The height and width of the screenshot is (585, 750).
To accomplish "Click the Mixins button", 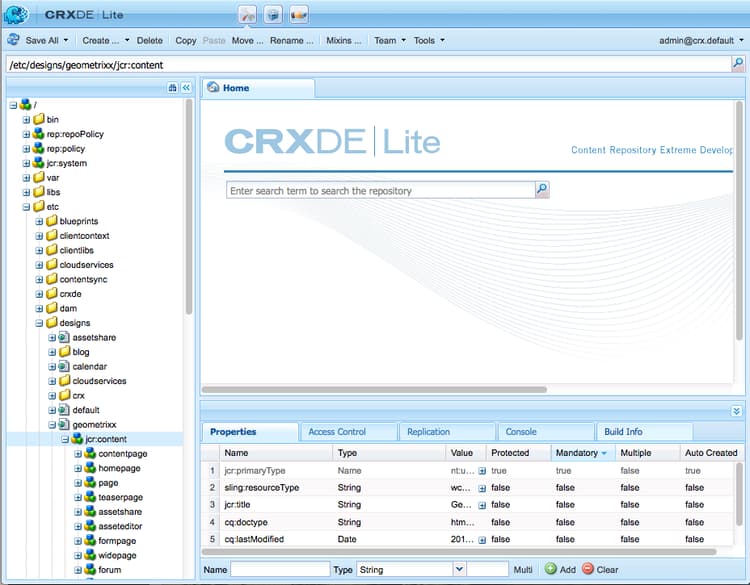I will point(343,41).
